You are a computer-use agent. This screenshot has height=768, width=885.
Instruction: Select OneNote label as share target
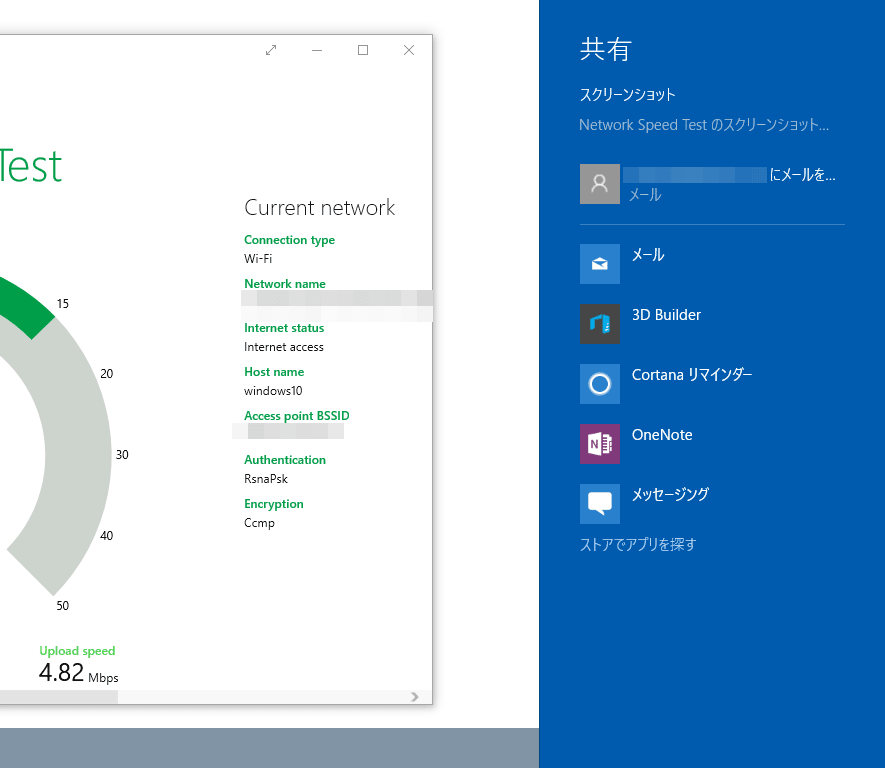point(662,435)
